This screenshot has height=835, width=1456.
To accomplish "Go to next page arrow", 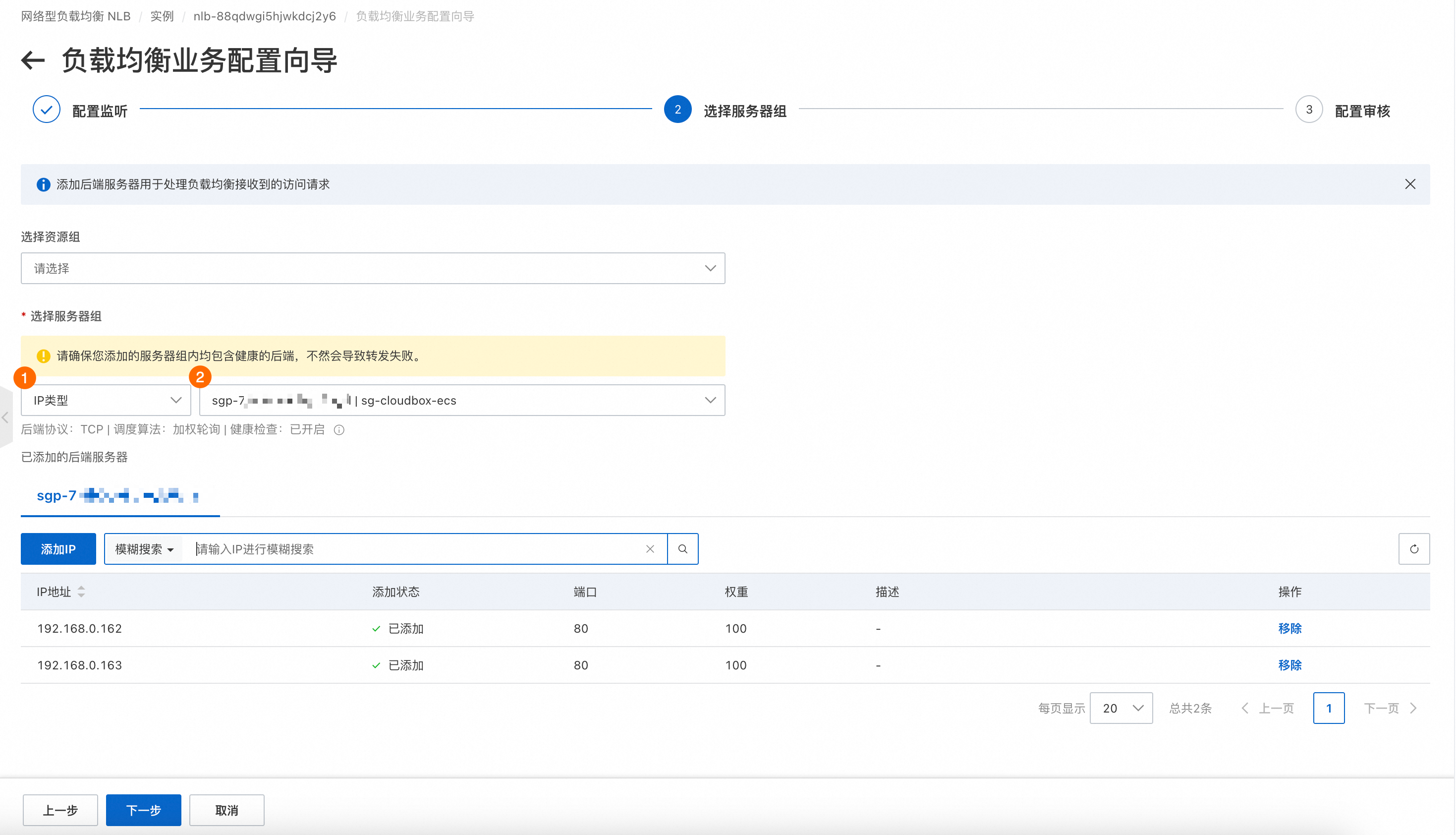I will click(x=1413, y=708).
